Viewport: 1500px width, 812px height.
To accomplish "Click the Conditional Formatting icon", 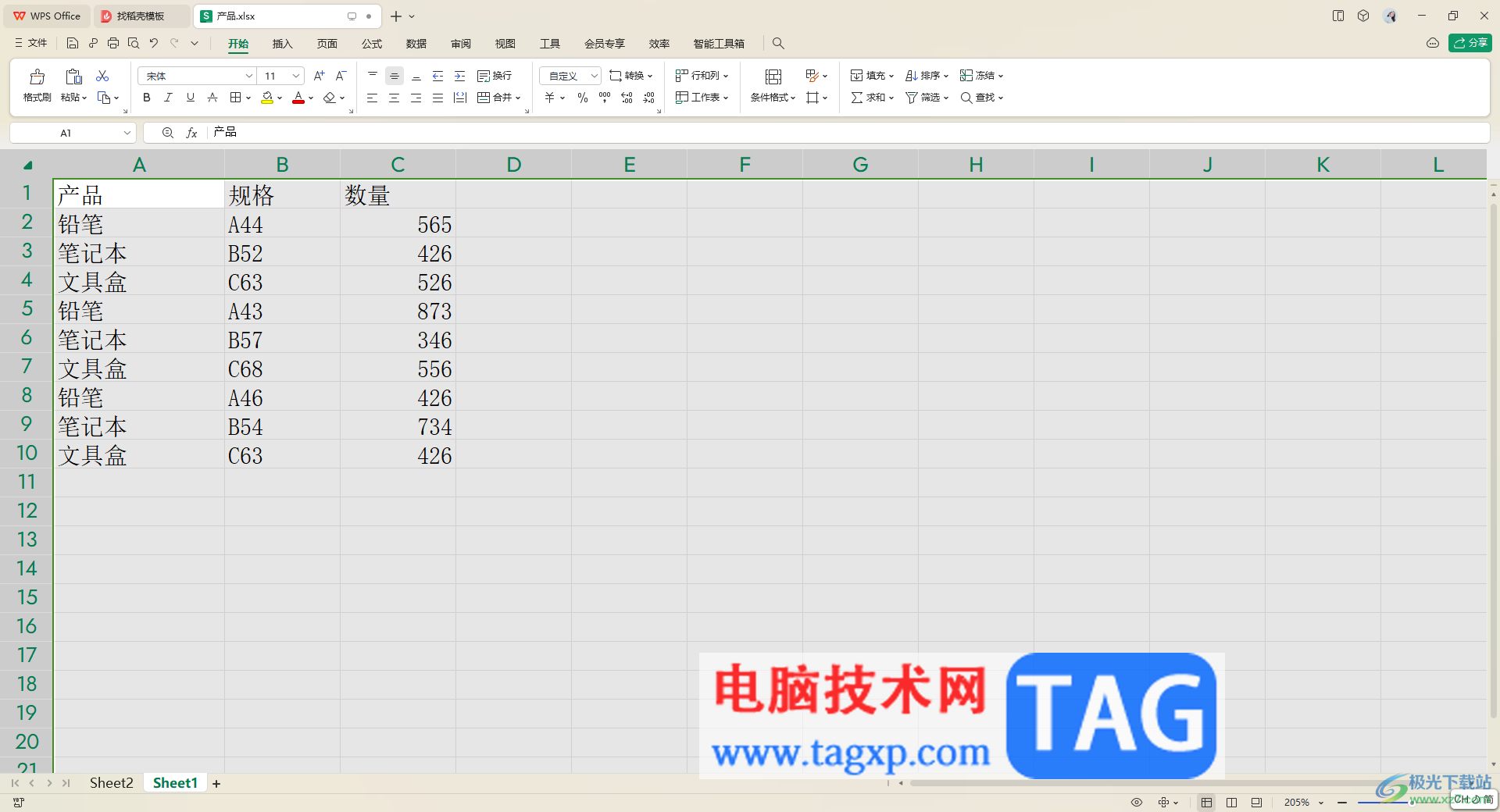I will click(773, 77).
